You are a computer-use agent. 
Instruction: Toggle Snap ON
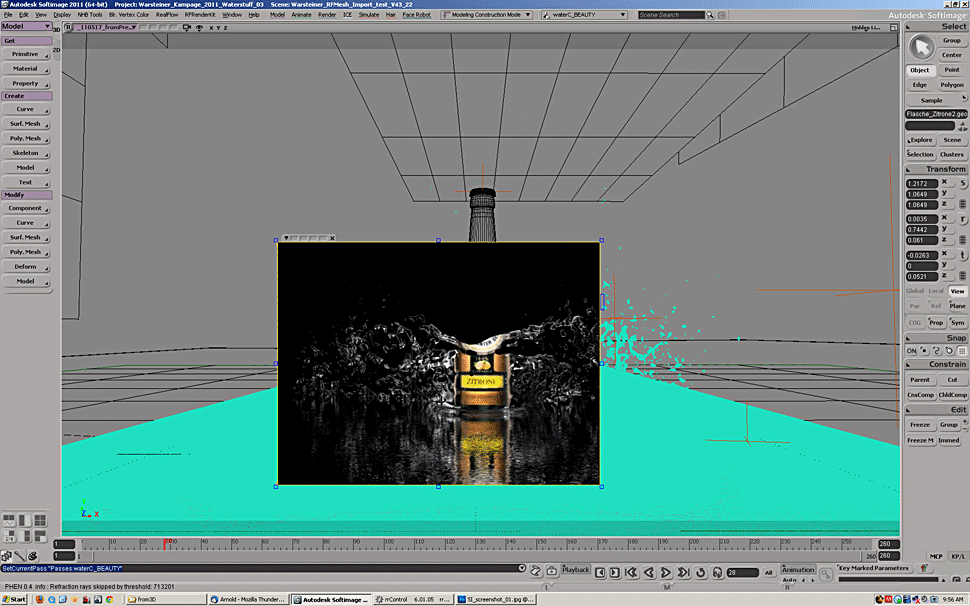[911, 351]
